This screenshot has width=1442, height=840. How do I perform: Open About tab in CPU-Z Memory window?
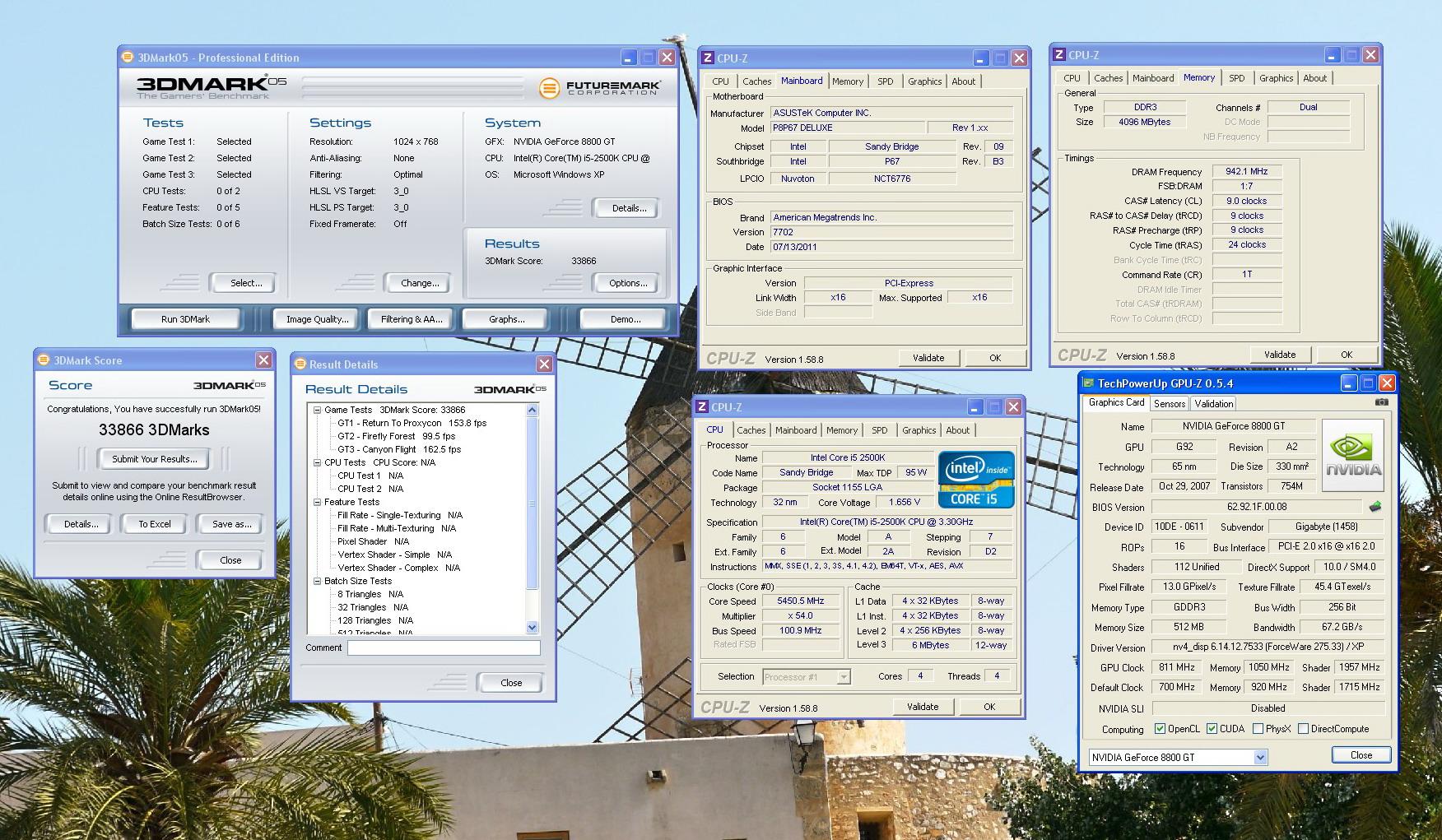coord(1314,78)
